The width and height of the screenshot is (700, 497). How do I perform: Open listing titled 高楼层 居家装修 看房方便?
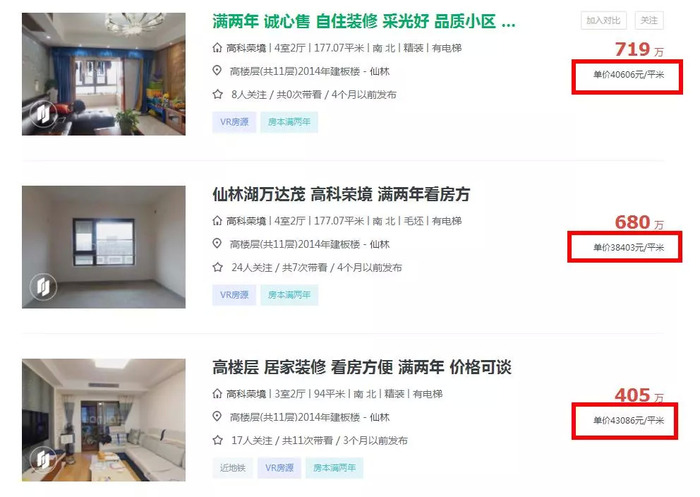pyautogui.click(x=362, y=368)
